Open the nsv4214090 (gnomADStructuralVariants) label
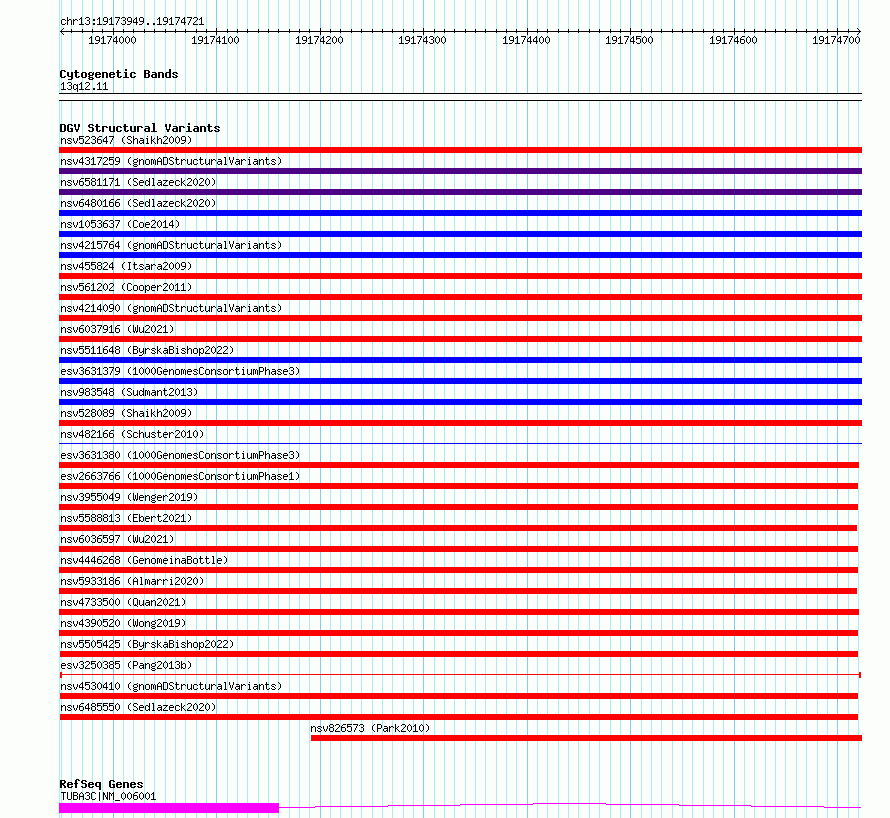The height and width of the screenshot is (818, 890). 171,308
